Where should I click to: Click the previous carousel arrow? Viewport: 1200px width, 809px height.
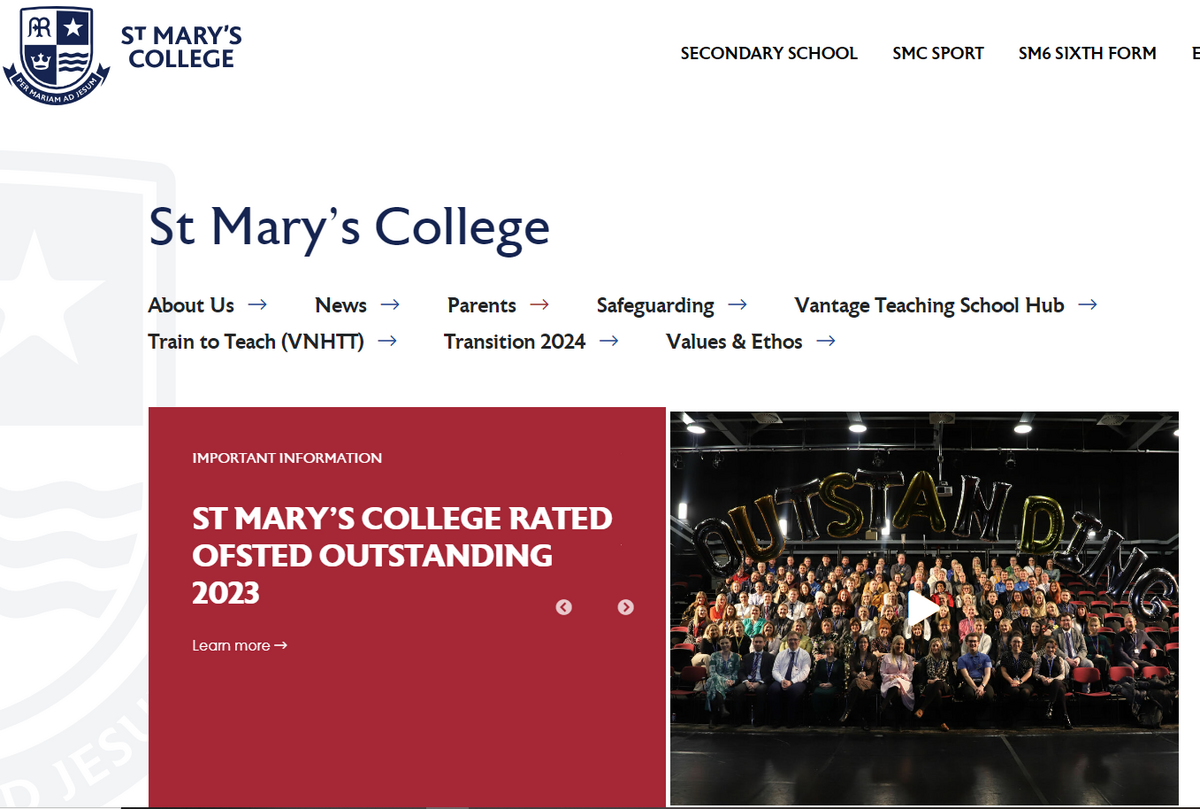[563, 607]
